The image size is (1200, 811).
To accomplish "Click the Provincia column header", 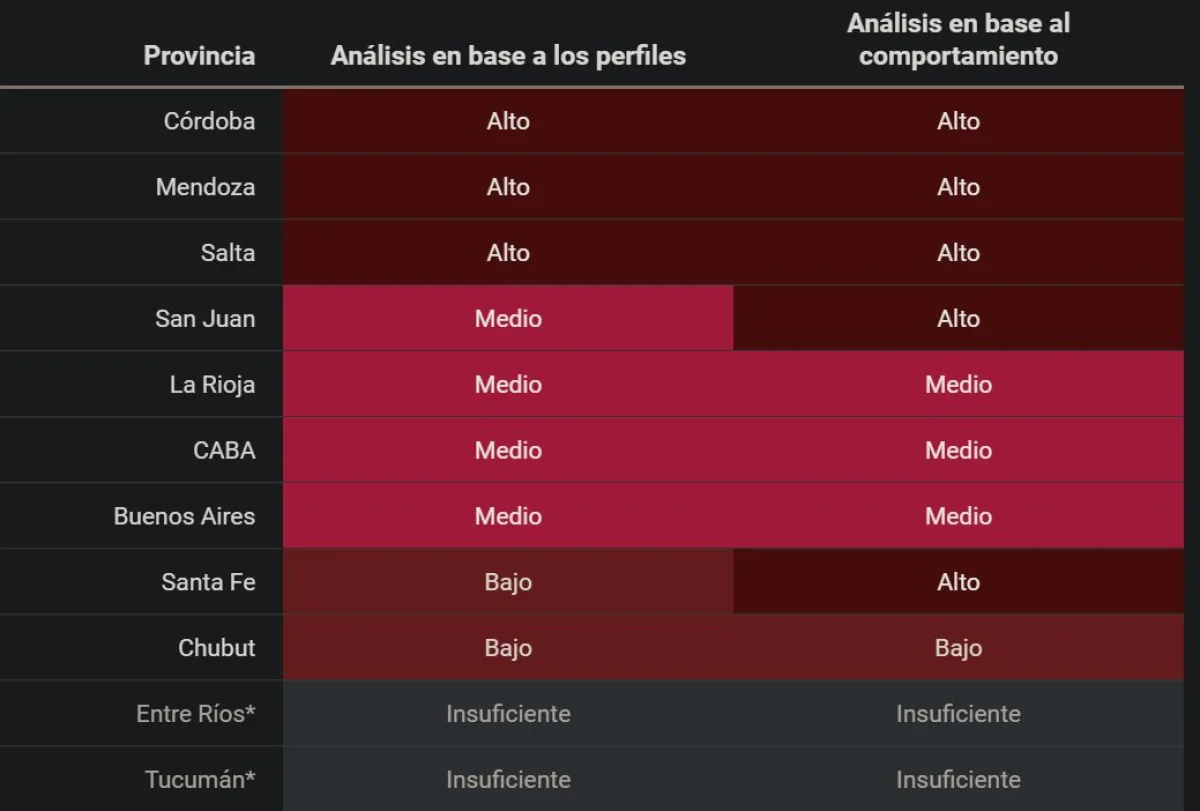I will [199, 56].
